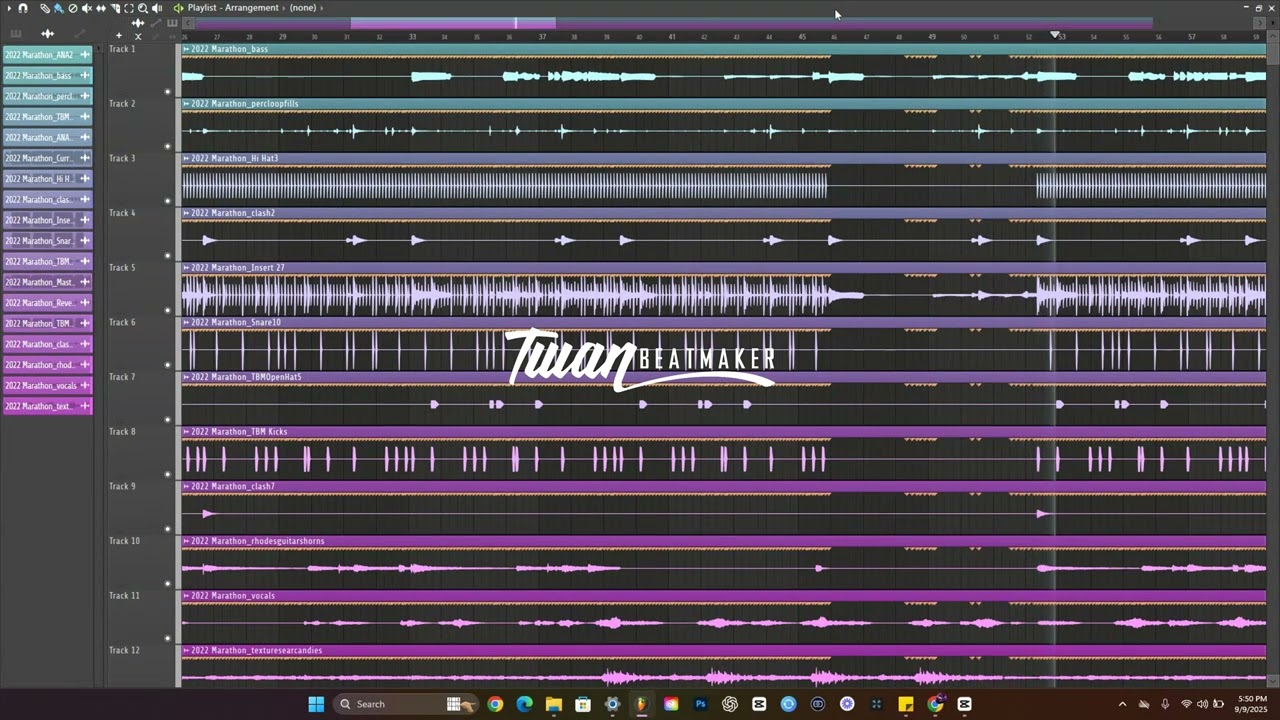Click the FL Studio taskbar icon
This screenshot has height=720, width=1280.
pyautogui.click(x=642, y=704)
